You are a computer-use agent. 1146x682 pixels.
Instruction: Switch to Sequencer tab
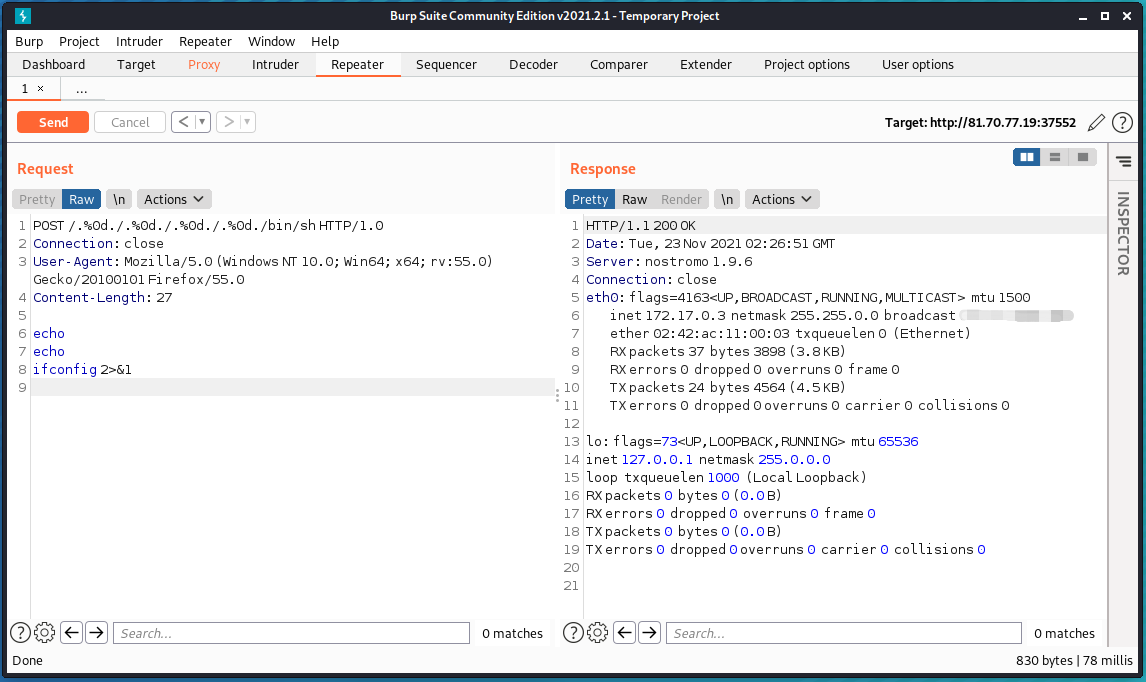[x=447, y=64]
